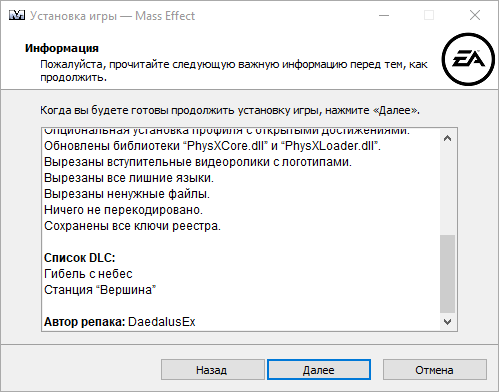Click the "Список DLC:" heading

coord(80,258)
